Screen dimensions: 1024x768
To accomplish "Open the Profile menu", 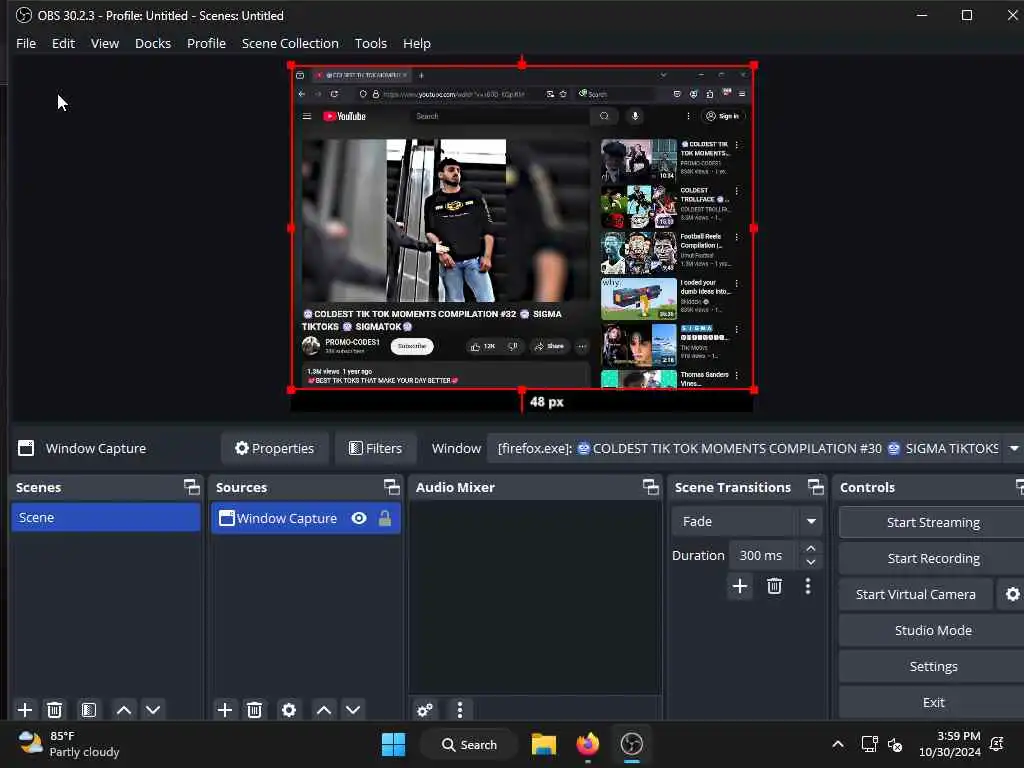I will coord(206,43).
